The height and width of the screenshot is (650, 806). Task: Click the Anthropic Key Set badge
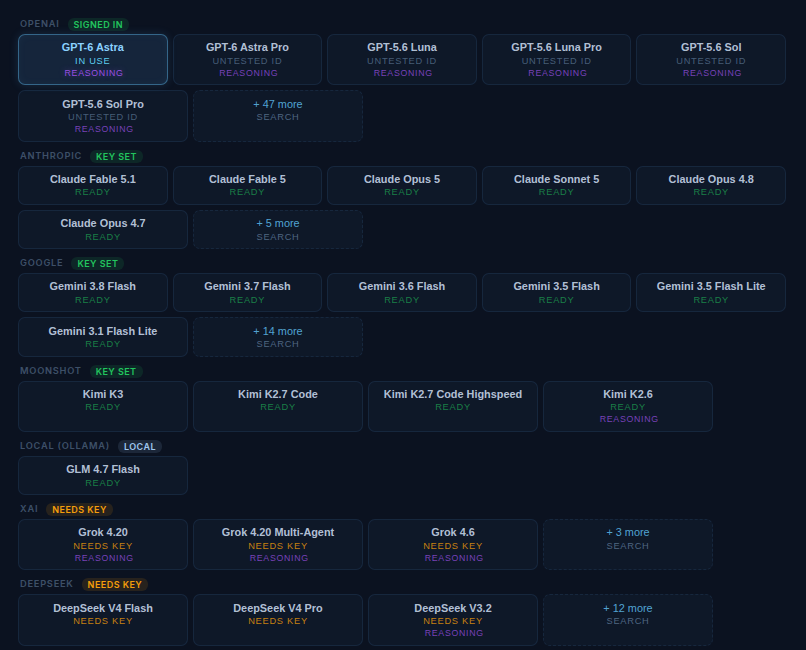[x=116, y=157]
